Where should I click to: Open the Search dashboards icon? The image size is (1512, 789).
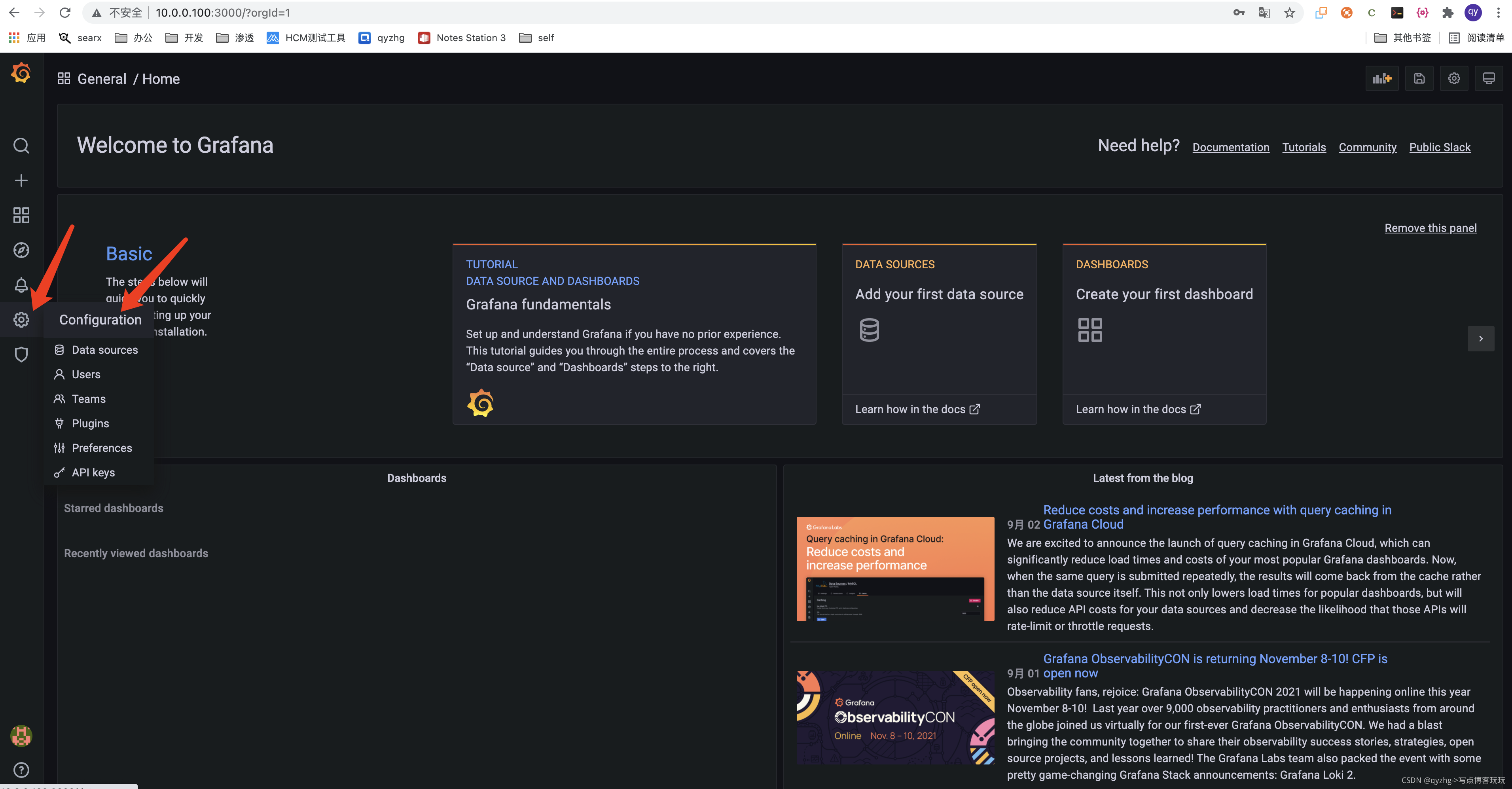21,146
